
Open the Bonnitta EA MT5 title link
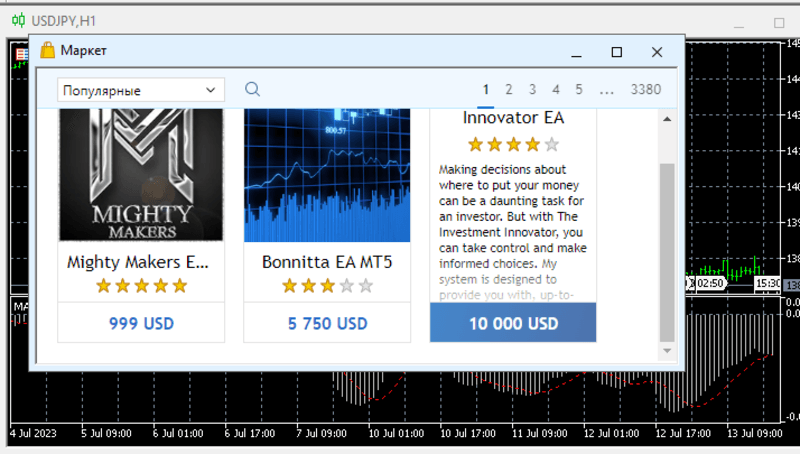[x=327, y=262]
